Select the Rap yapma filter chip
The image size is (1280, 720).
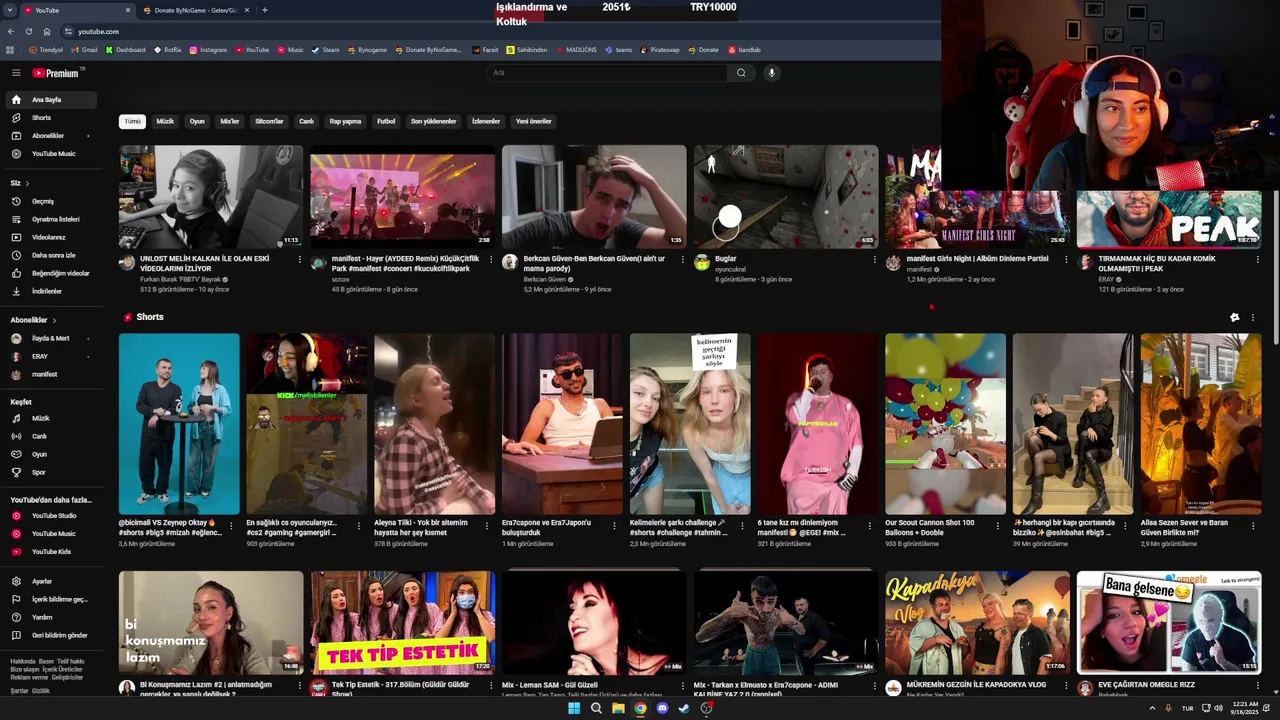pyautogui.click(x=345, y=122)
